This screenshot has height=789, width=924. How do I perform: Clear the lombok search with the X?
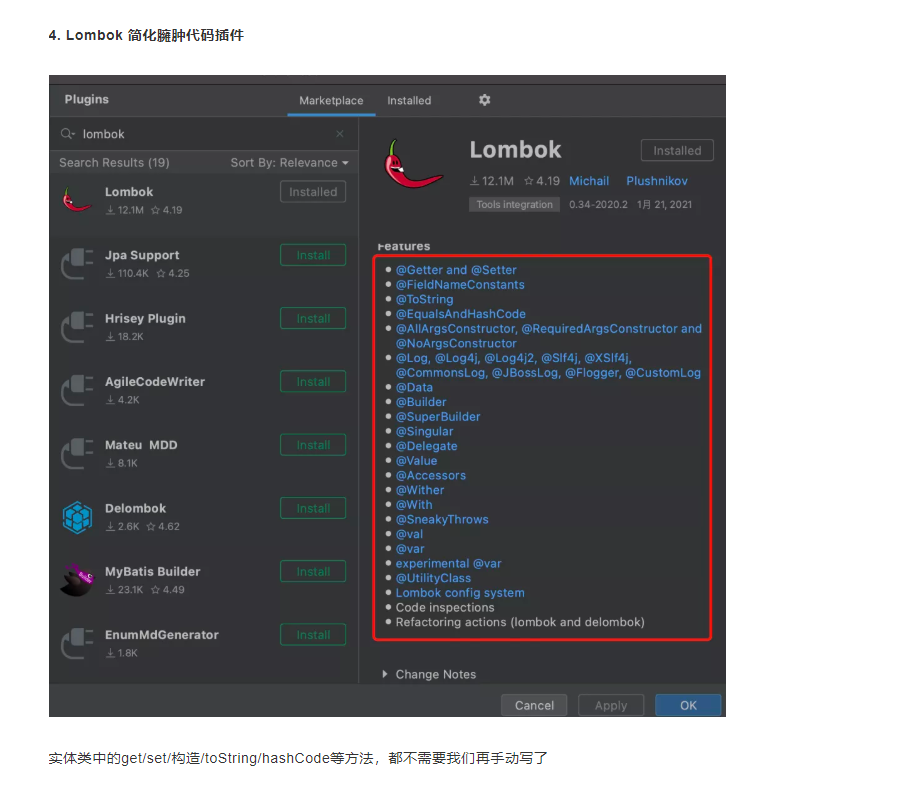340,134
